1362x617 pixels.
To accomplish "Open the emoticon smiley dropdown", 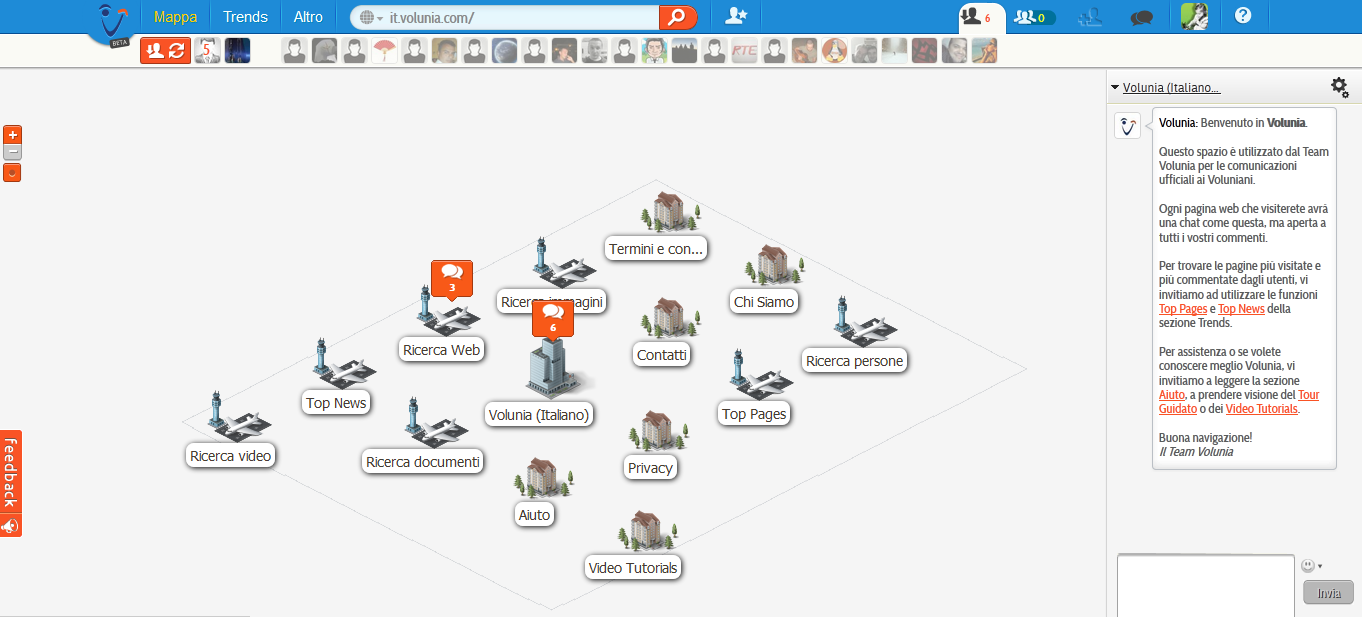I will pos(1311,566).
